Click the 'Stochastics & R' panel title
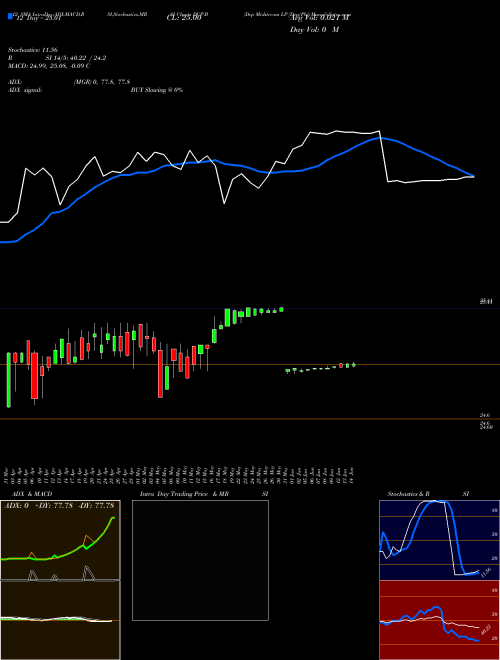Viewport: 500px width, 660px height. tap(408, 494)
